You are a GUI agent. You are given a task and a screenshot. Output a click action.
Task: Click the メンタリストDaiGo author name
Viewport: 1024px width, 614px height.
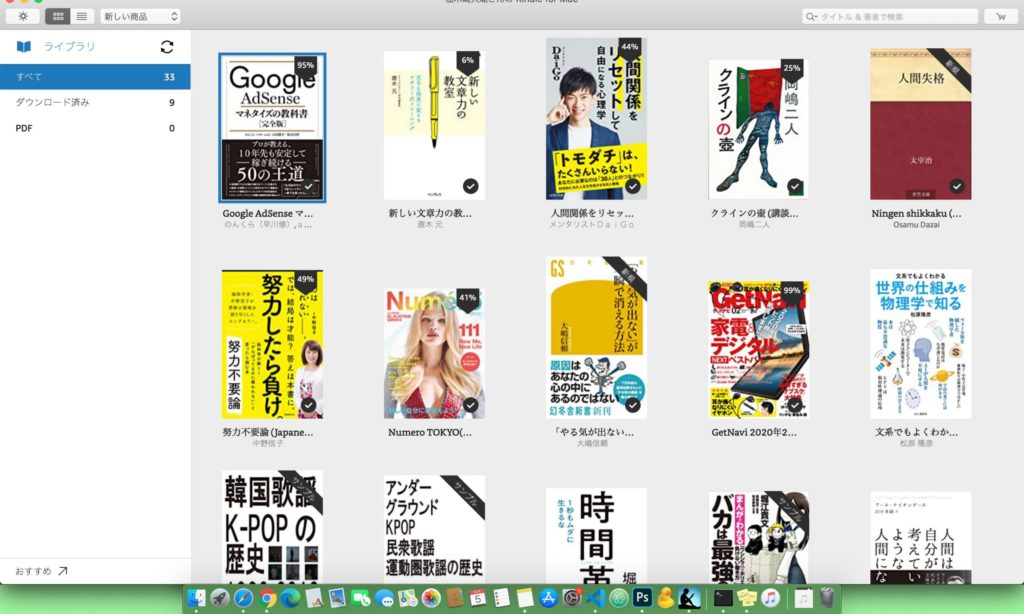(x=592, y=225)
